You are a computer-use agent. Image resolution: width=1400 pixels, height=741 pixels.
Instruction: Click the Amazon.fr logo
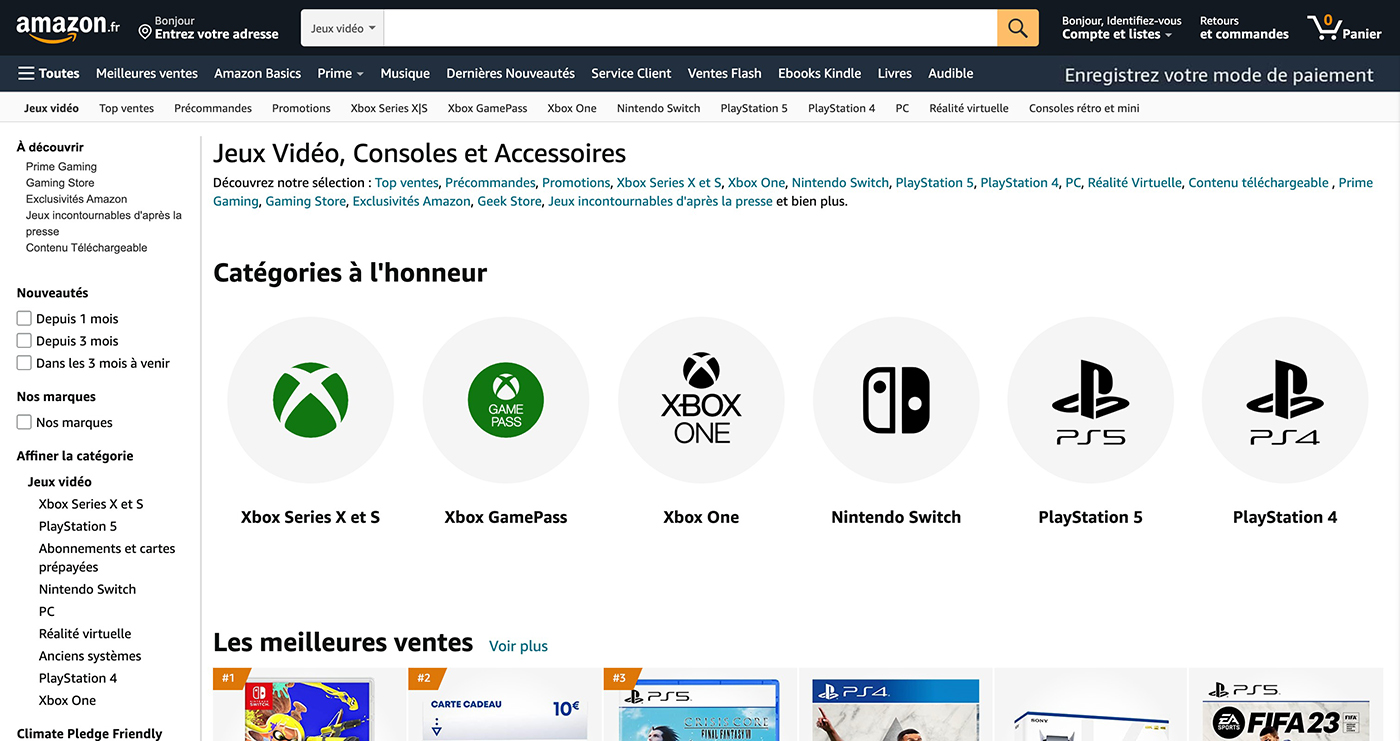tap(68, 29)
